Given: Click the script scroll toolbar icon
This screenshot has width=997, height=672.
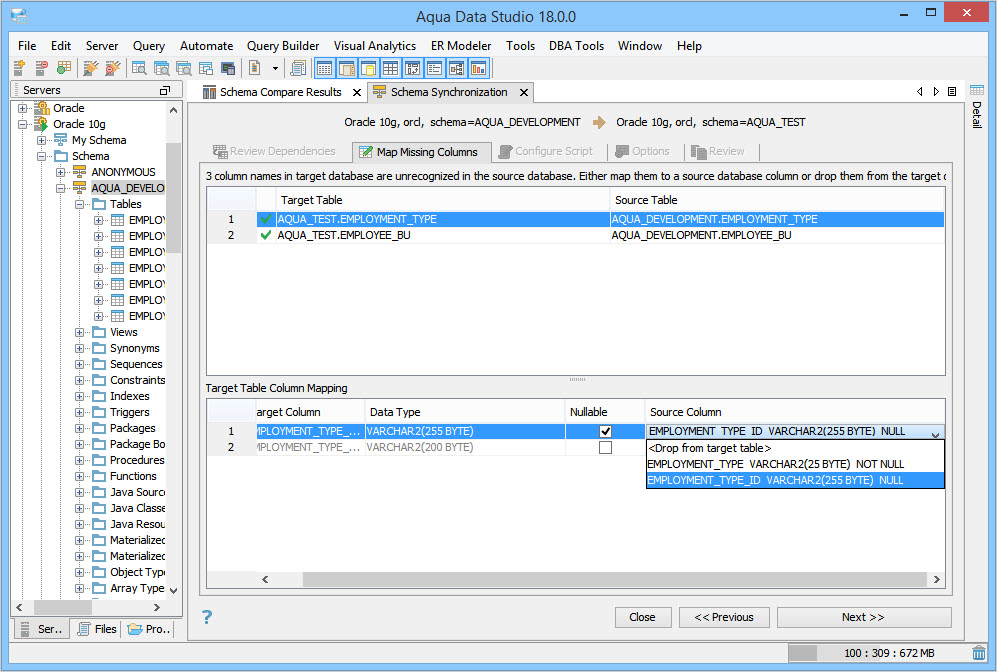Looking at the screenshot, I should [298, 68].
